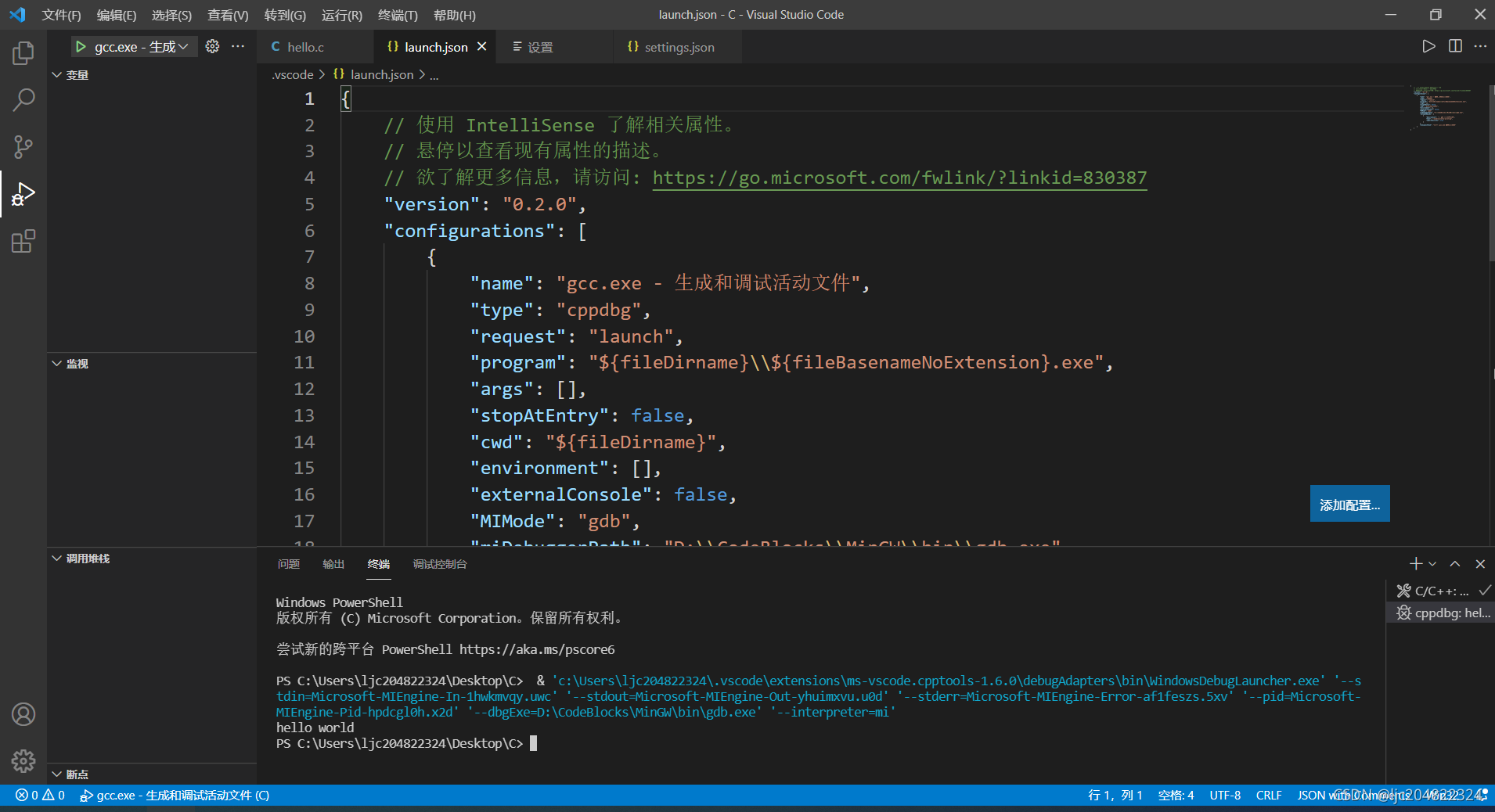Close the terminal panel
Viewport: 1495px width, 812px height.
(1480, 564)
